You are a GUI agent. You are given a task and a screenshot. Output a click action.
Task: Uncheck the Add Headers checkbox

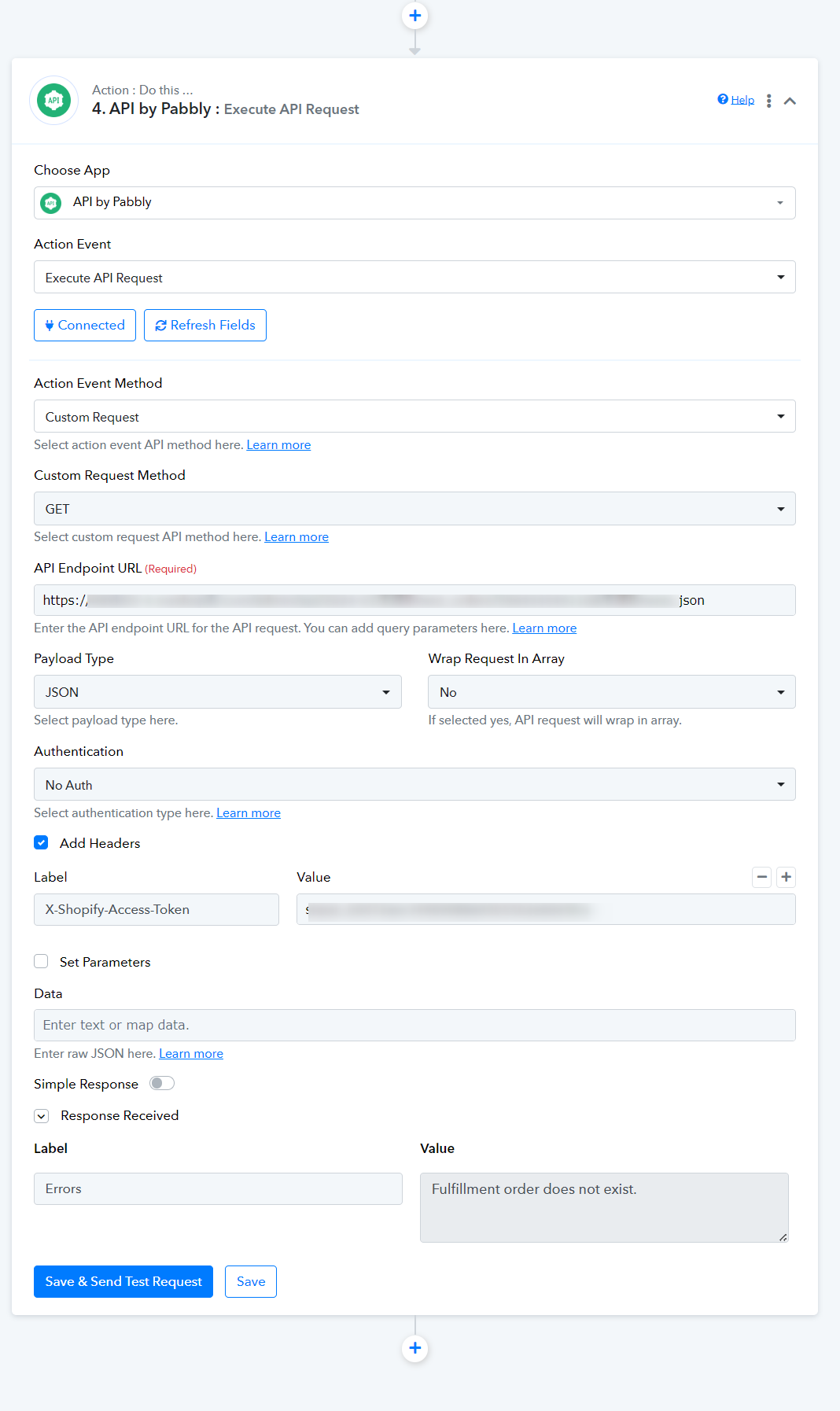coord(41,842)
